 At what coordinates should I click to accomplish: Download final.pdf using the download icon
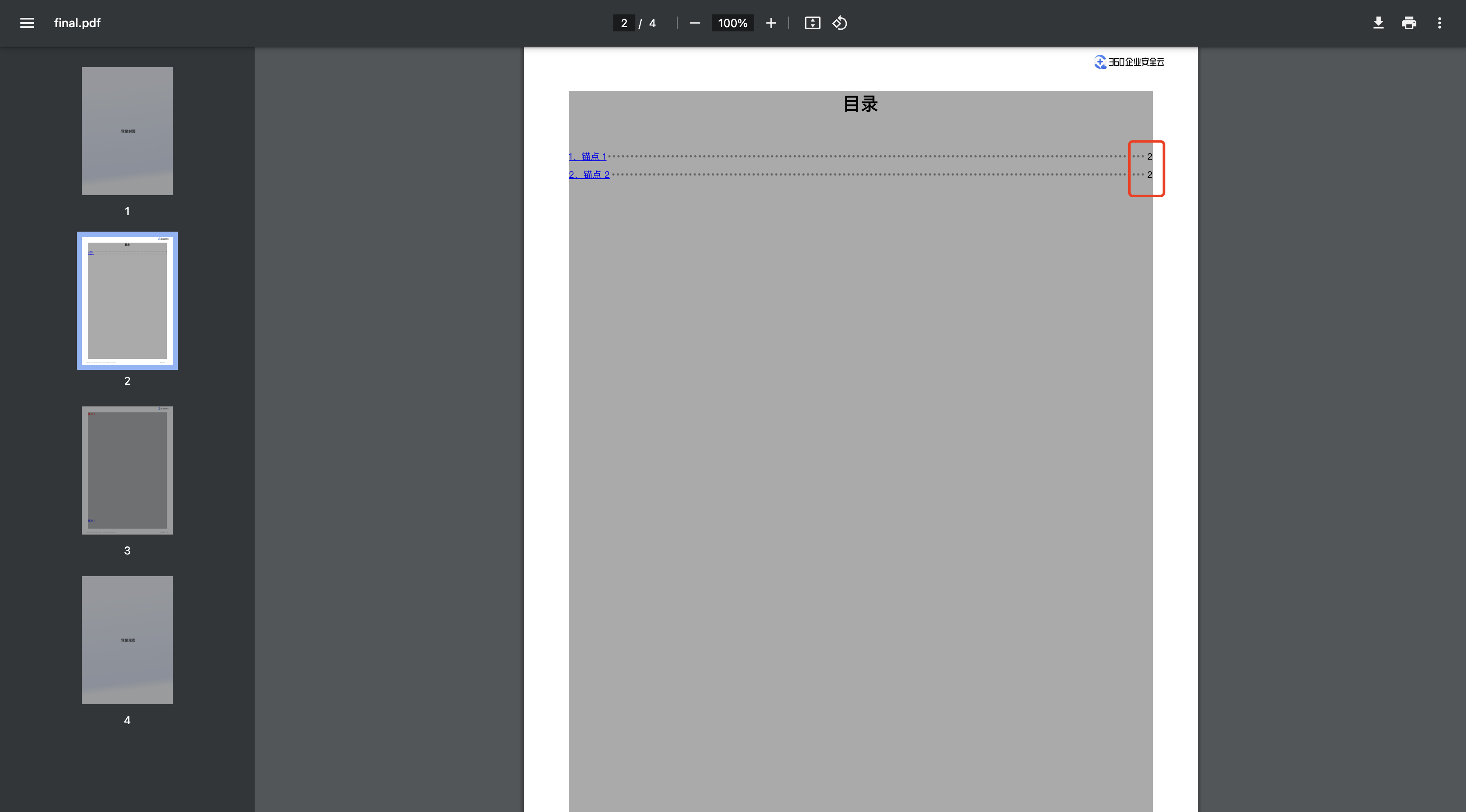click(1378, 23)
